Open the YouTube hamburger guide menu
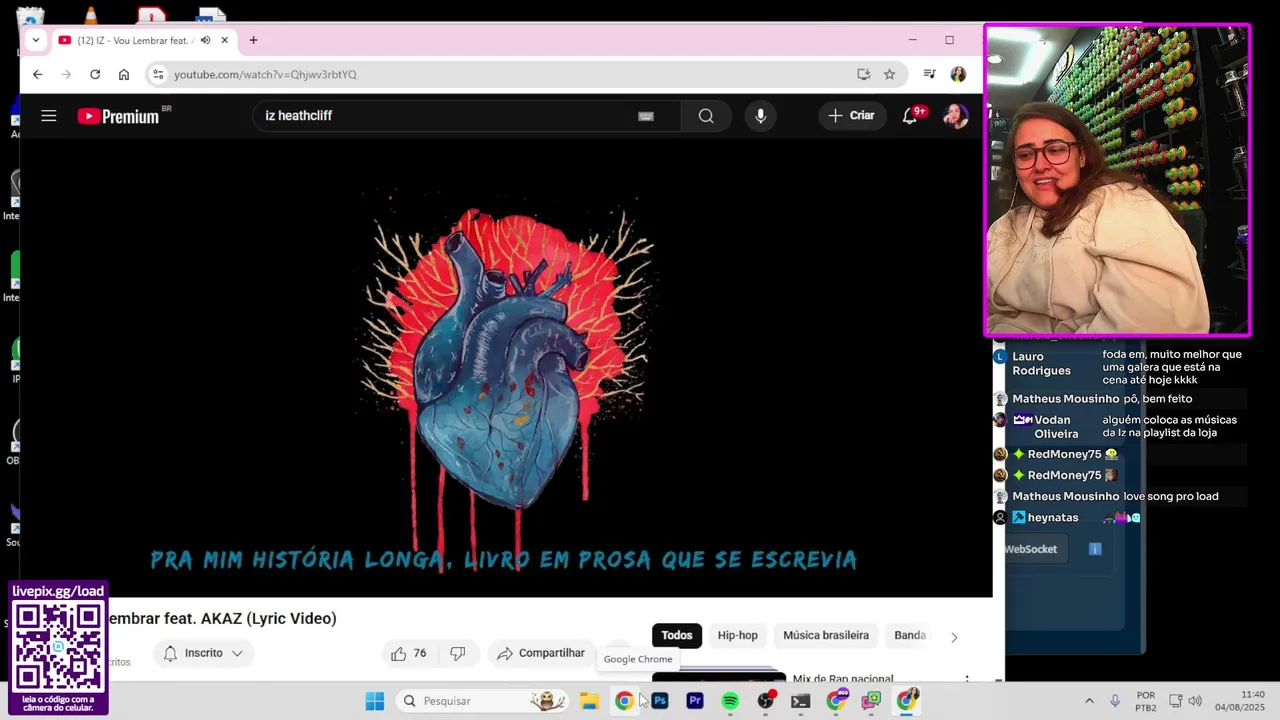 (48, 116)
